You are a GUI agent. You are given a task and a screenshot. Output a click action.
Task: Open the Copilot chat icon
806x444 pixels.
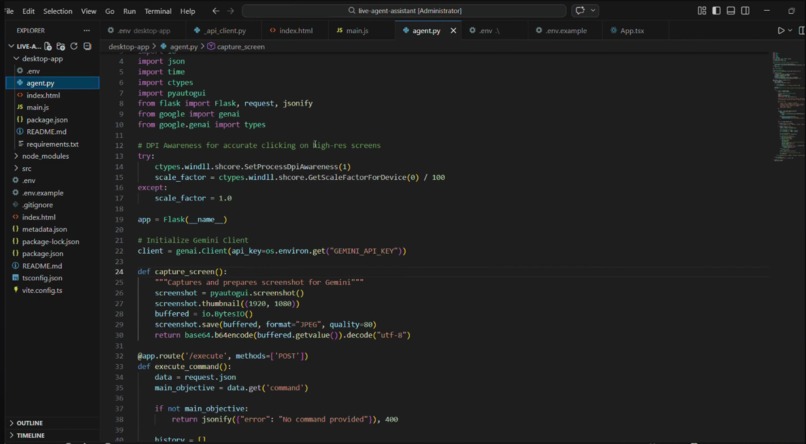[580, 11]
